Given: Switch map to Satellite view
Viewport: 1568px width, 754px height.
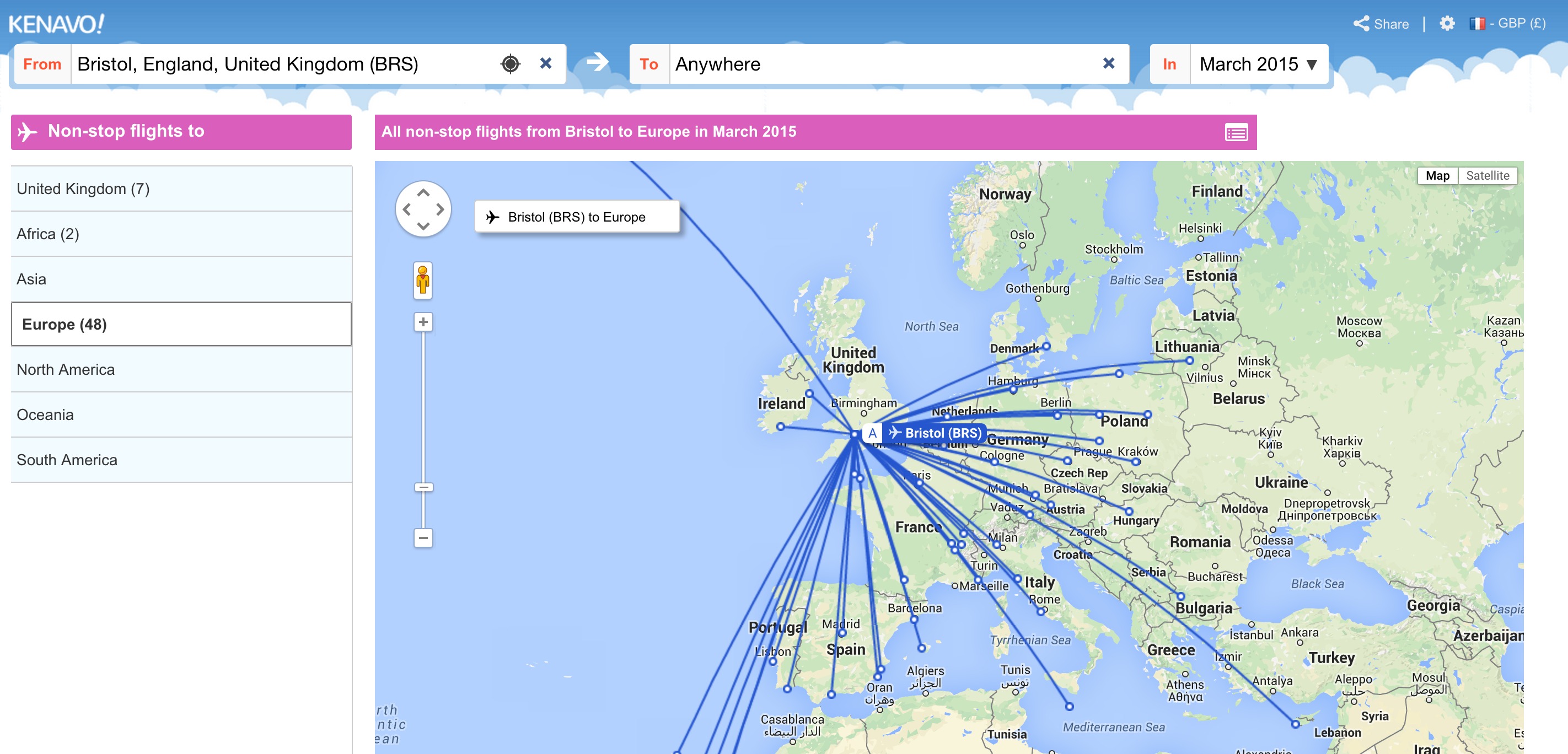Looking at the screenshot, I should 1487,175.
